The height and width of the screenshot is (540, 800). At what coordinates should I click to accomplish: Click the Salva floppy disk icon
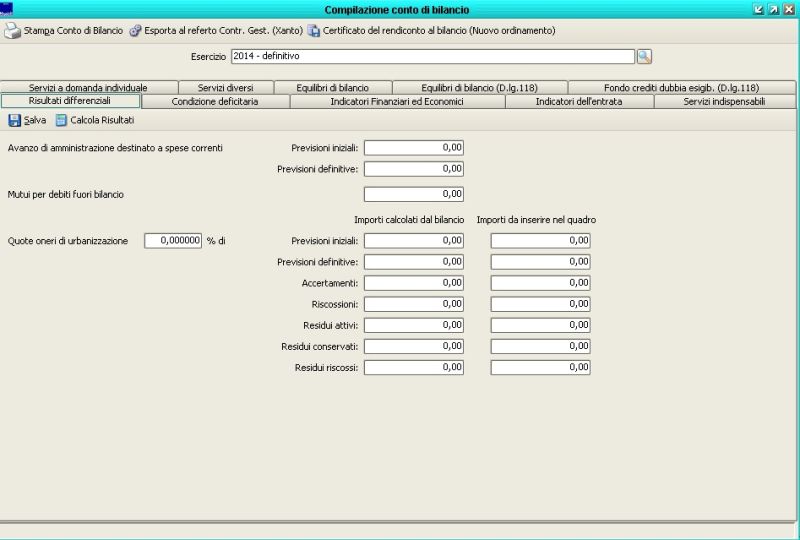pos(14,120)
